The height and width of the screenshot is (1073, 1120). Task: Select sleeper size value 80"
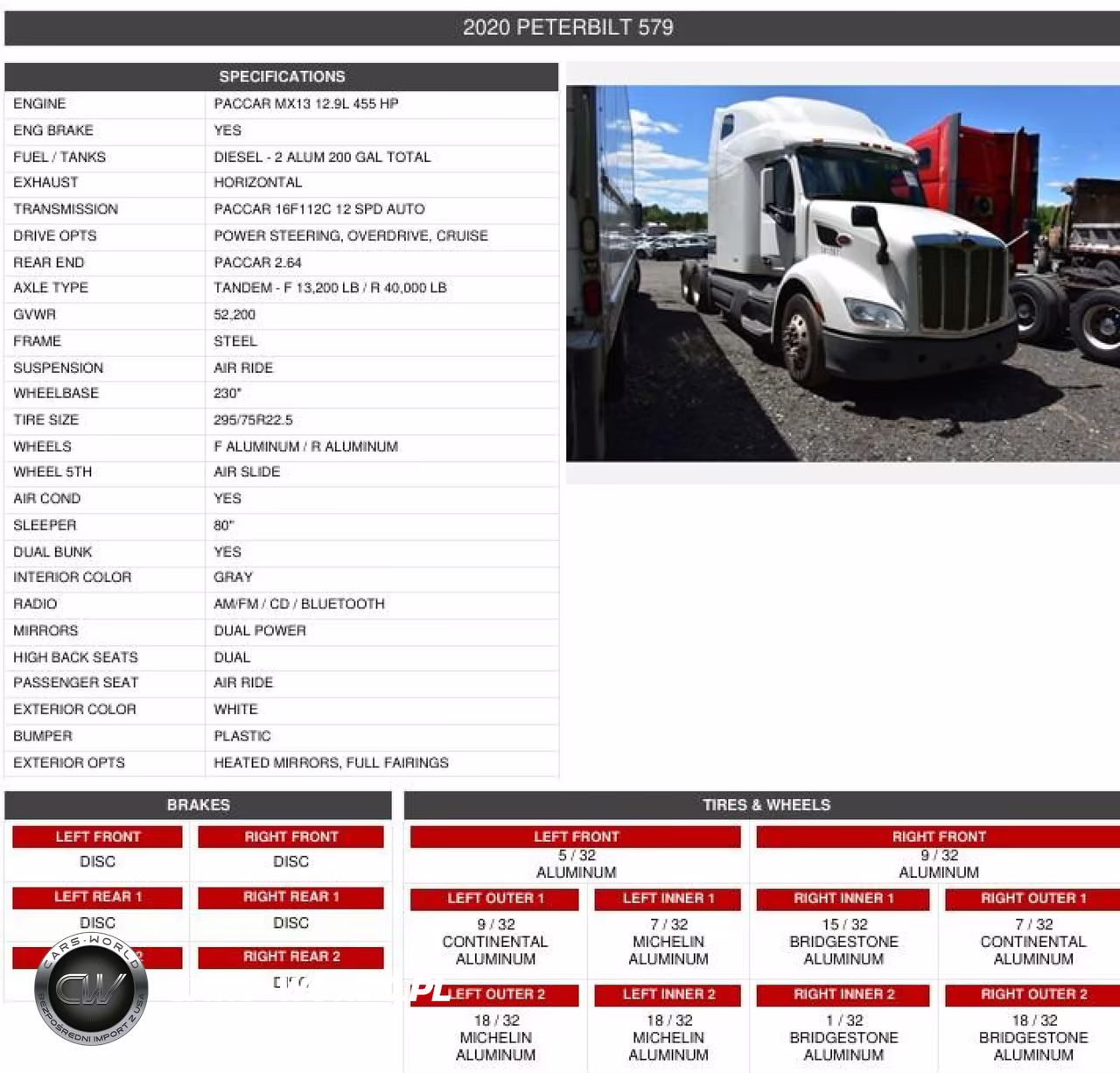pos(224,526)
